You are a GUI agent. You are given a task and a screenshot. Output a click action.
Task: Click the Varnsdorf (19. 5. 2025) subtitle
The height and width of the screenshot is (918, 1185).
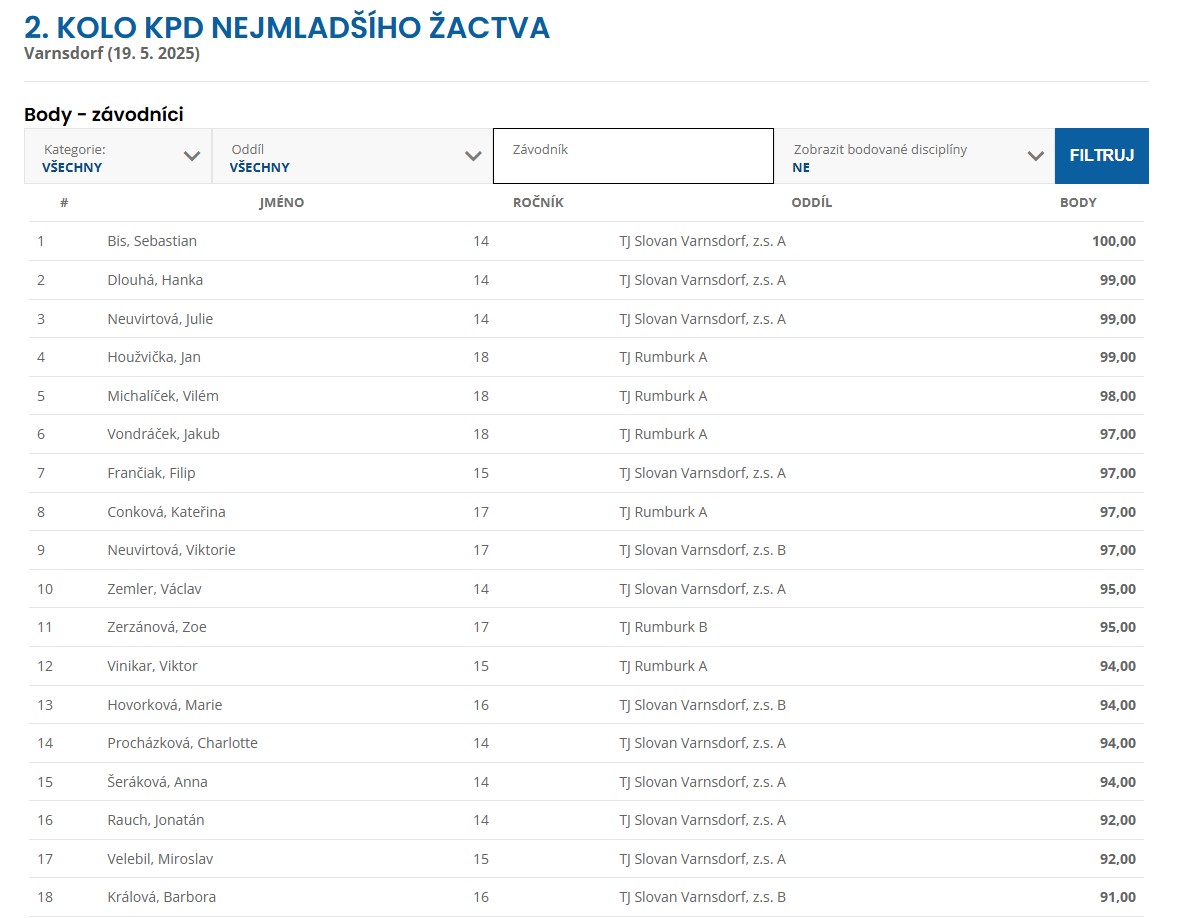(112, 54)
